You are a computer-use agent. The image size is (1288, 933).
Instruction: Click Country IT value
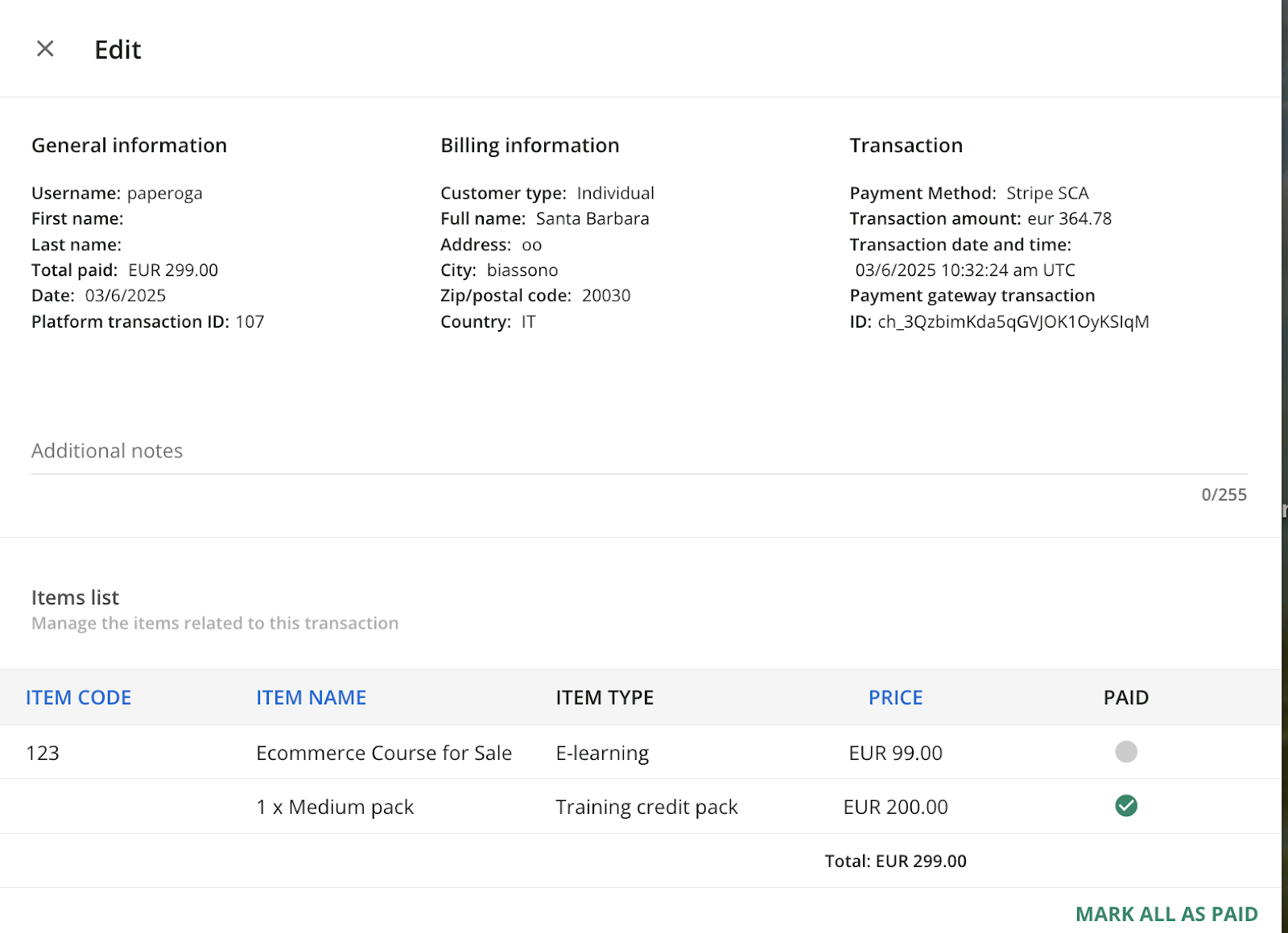tap(528, 321)
